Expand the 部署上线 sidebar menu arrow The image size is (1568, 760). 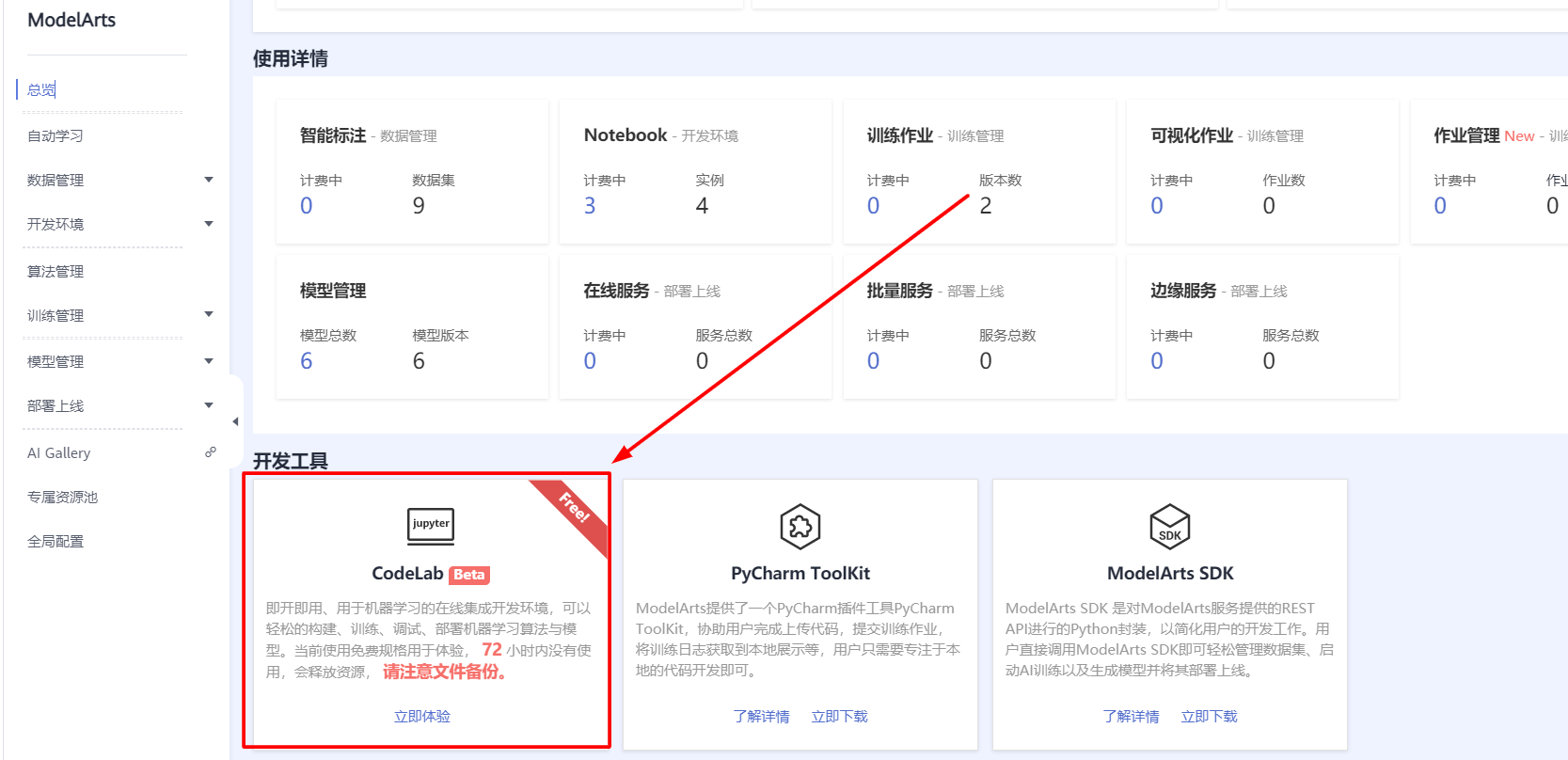click(209, 405)
